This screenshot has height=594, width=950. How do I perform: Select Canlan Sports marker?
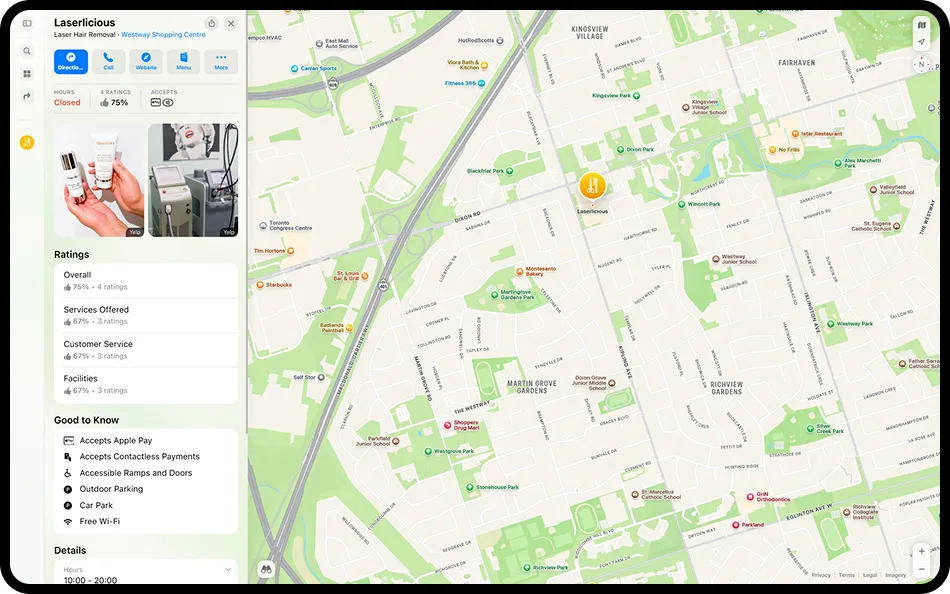pyautogui.click(x=294, y=68)
